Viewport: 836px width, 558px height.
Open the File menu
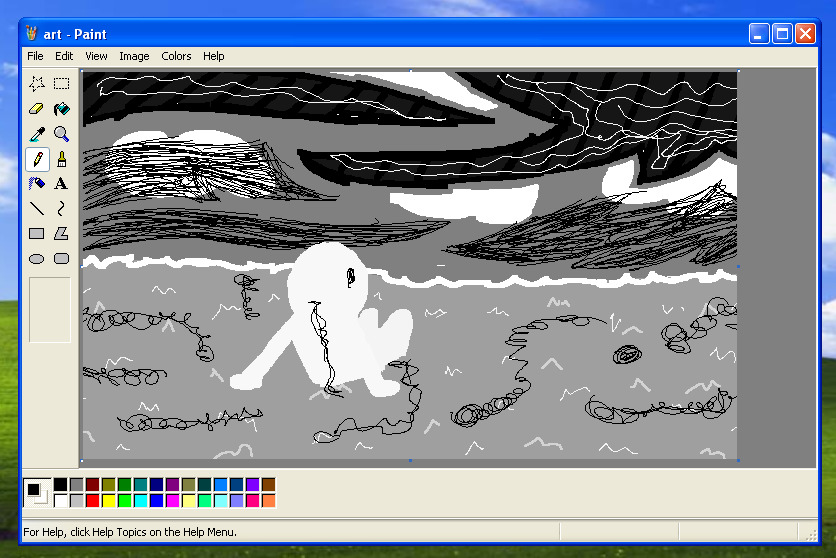pos(35,56)
